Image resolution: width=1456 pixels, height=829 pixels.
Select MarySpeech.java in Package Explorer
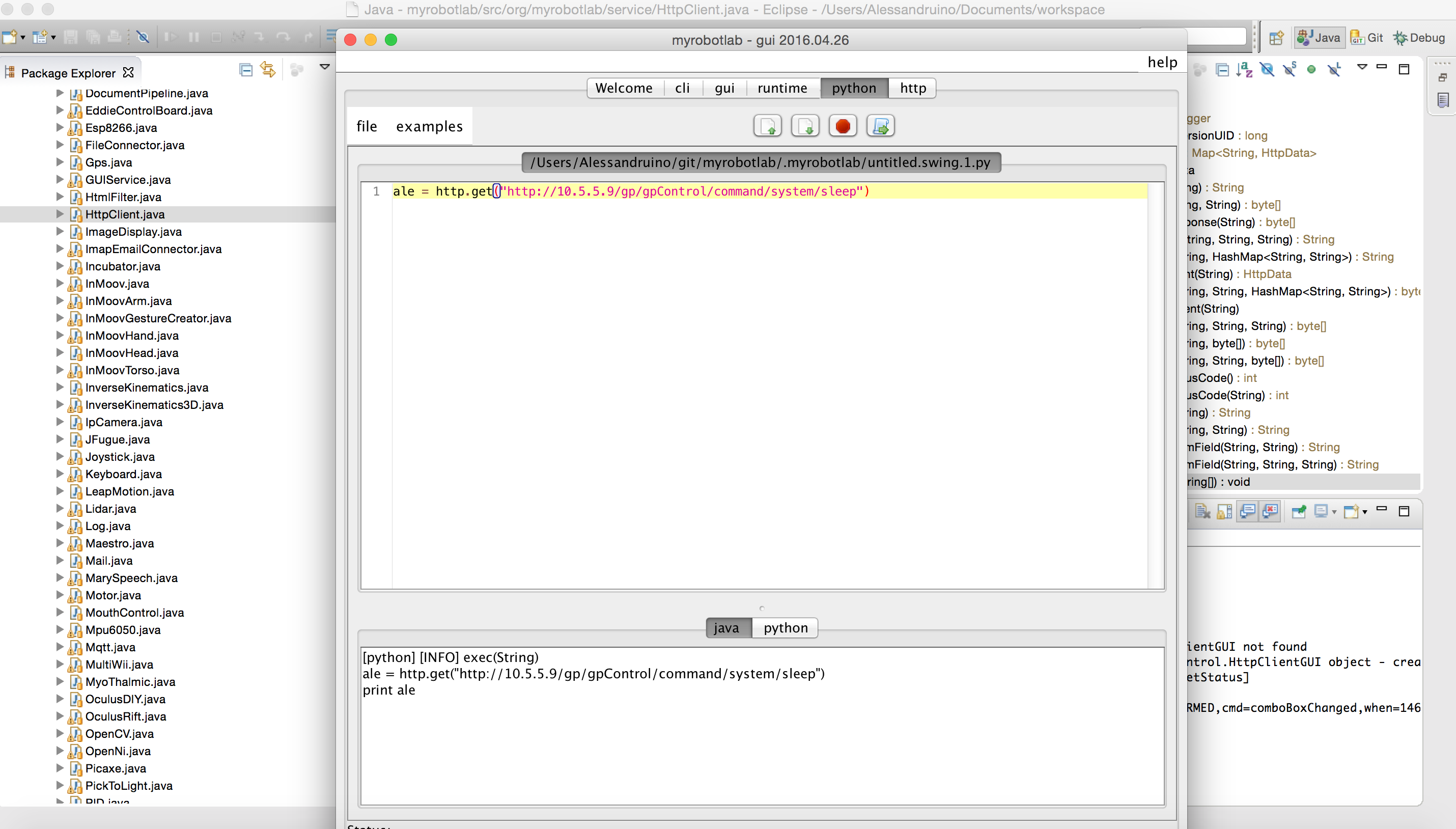tap(131, 578)
